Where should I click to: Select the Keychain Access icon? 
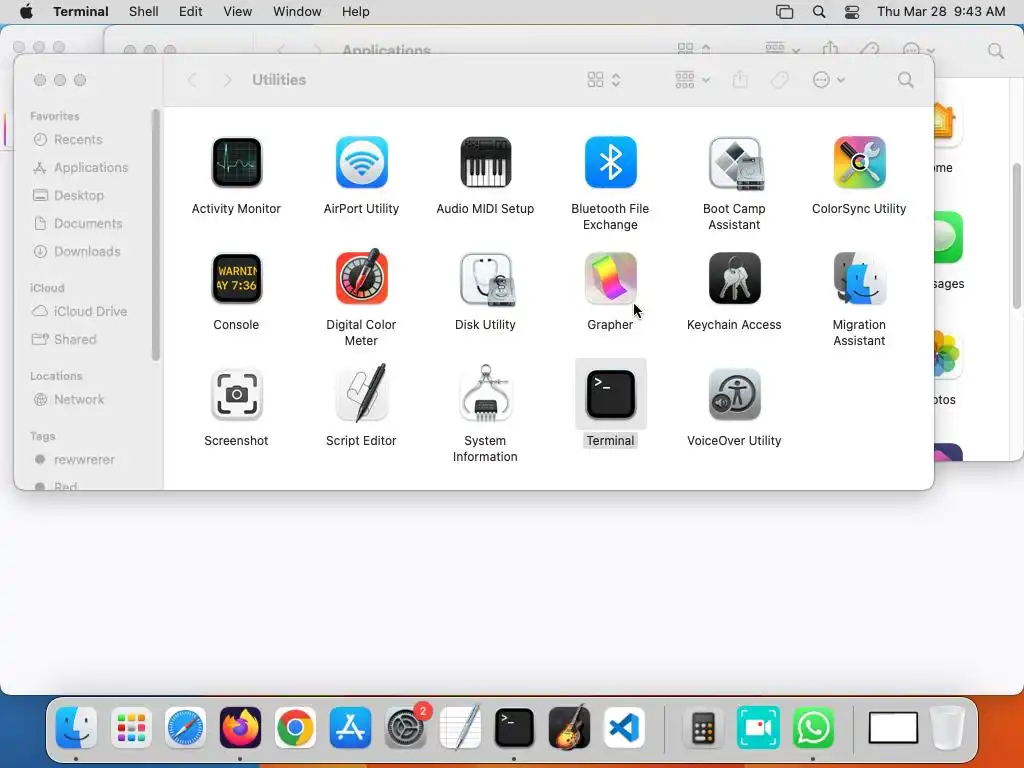(735, 279)
